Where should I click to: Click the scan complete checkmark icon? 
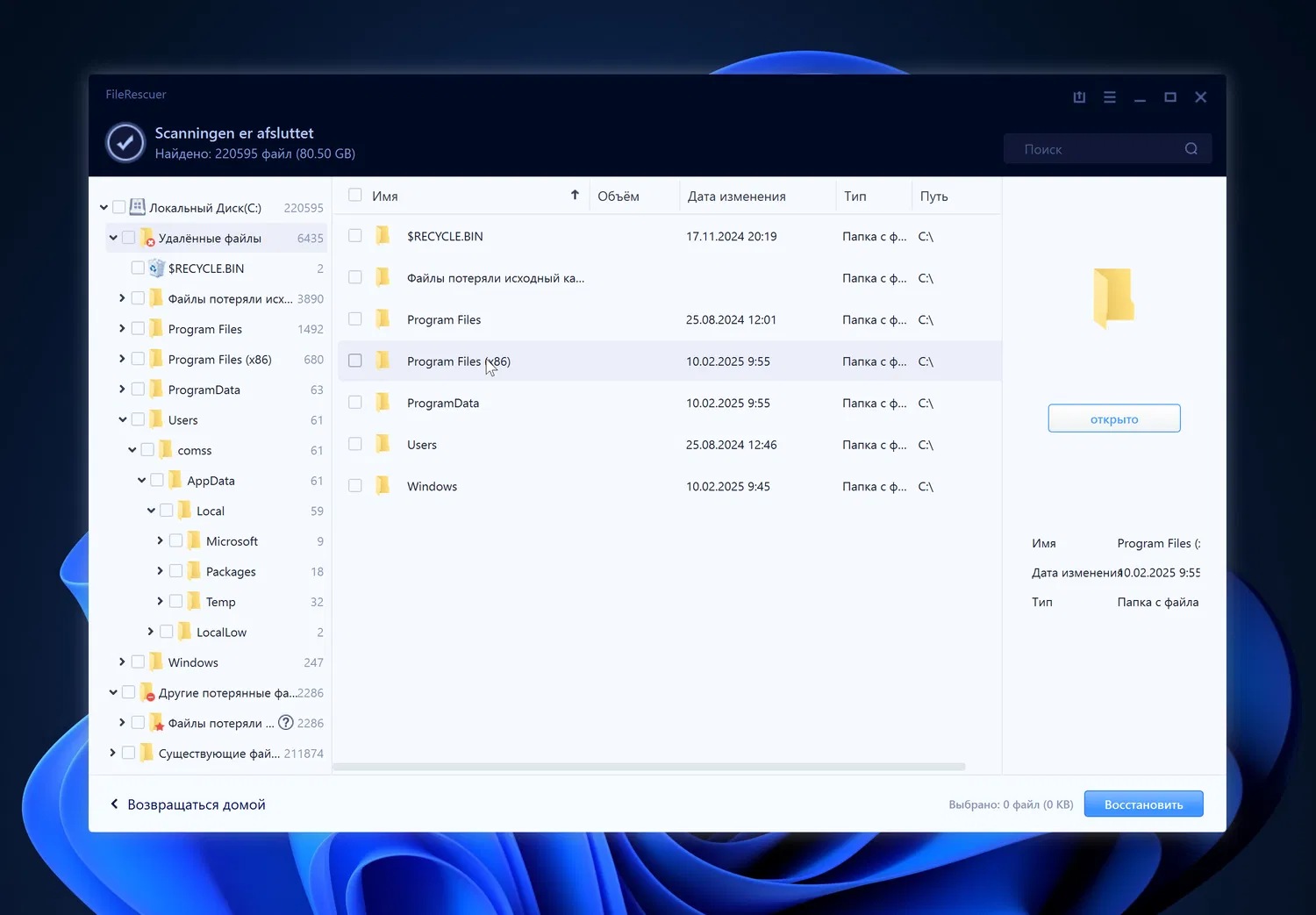[125, 142]
